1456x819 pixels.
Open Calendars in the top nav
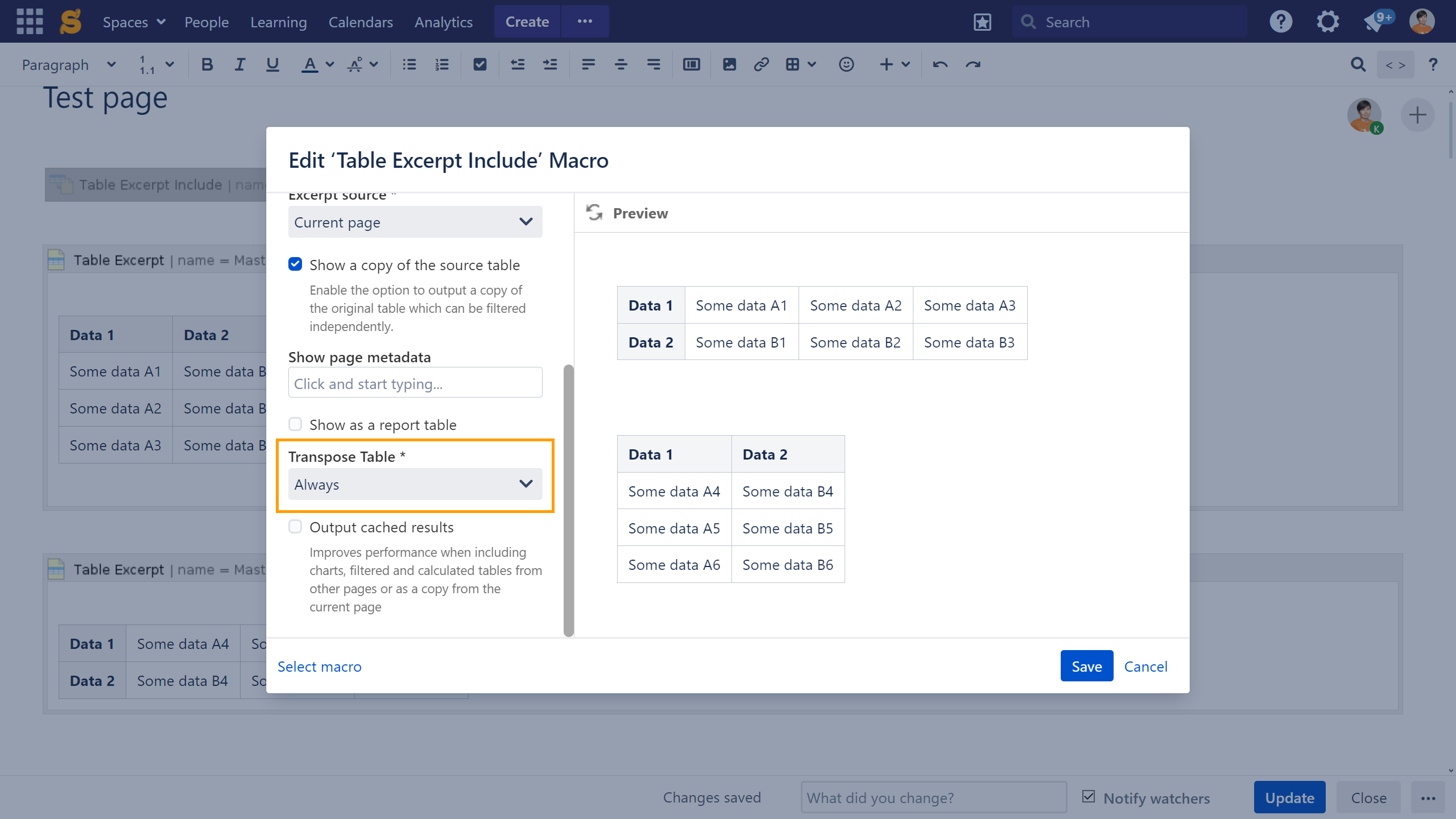tap(361, 22)
